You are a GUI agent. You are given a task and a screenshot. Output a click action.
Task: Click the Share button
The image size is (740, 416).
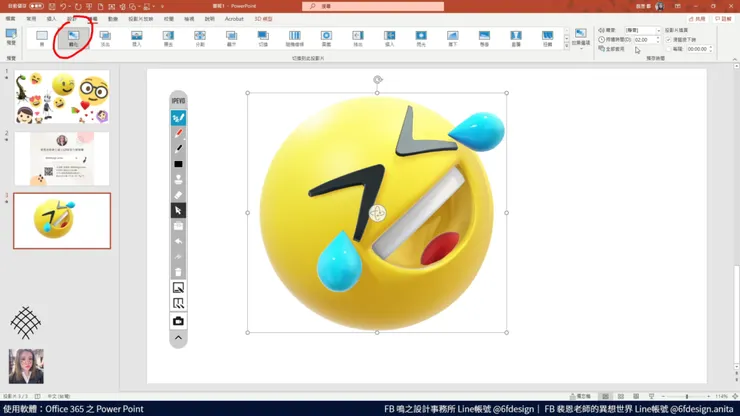[697, 19]
